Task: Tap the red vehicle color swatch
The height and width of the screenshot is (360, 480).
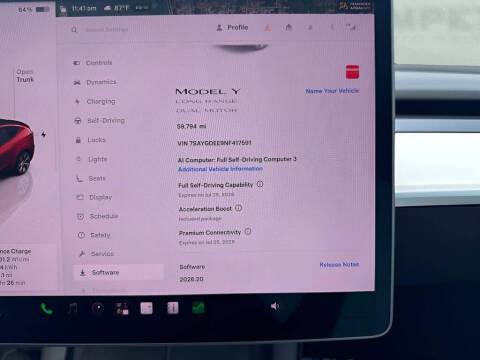Action: pyautogui.click(x=352, y=72)
